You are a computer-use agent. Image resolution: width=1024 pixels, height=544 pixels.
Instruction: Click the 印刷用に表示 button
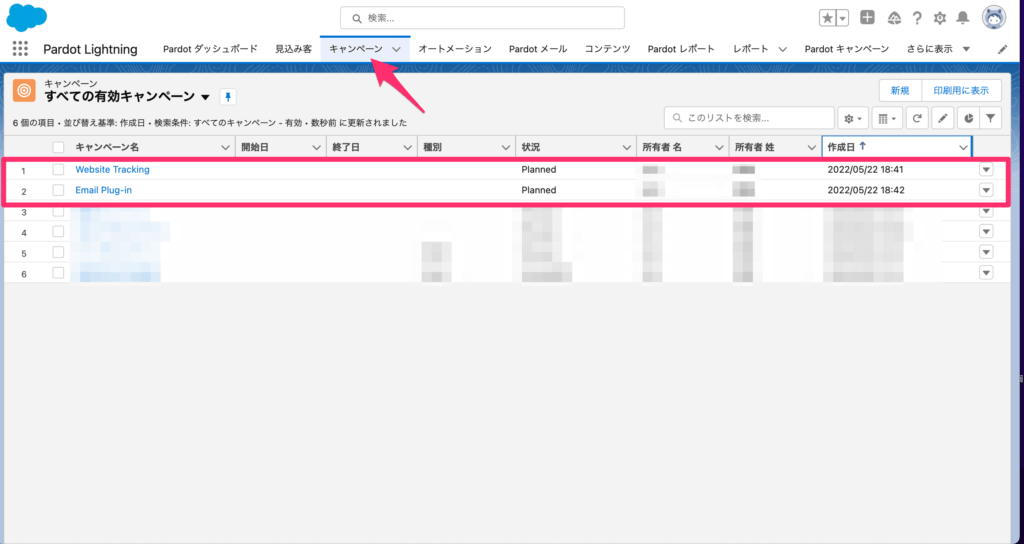(961, 91)
